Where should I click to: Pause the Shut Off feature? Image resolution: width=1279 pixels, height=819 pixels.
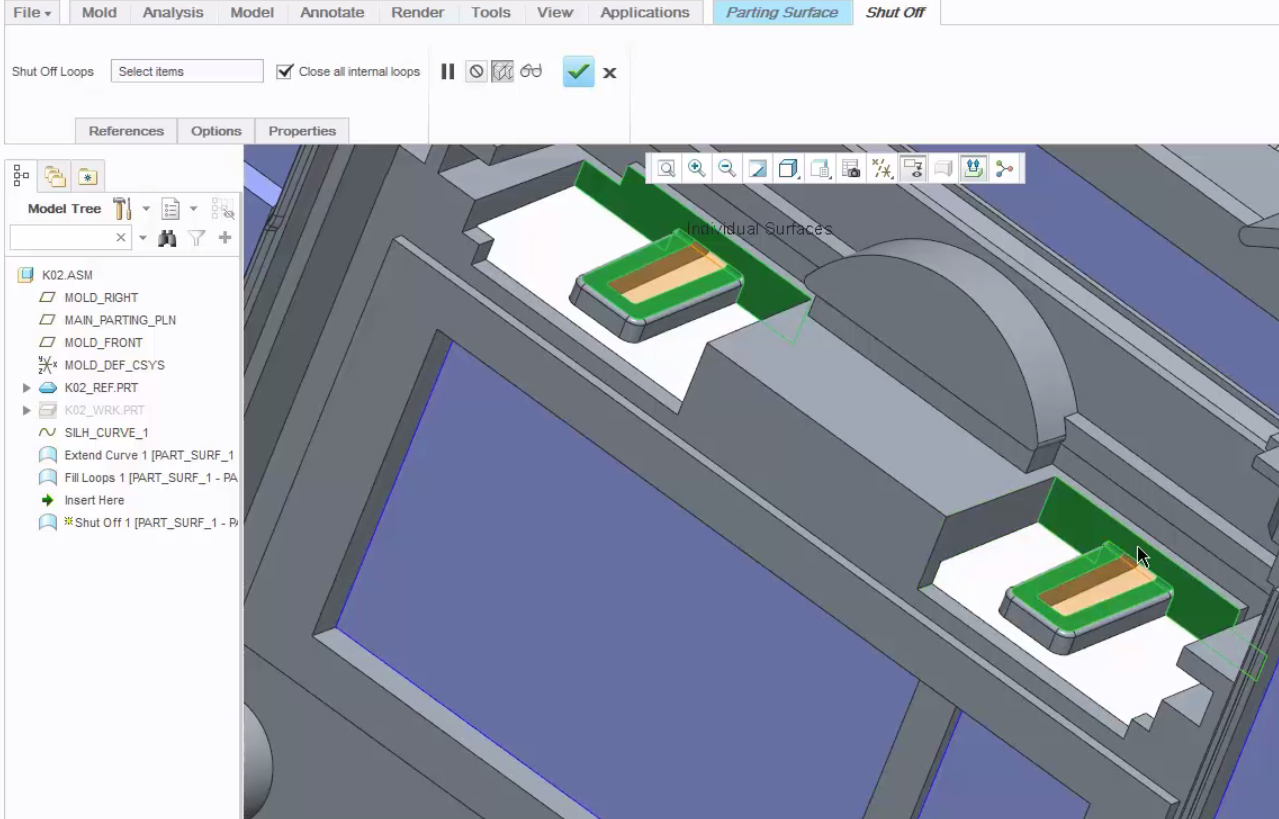pyautogui.click(x=448, y=72)
